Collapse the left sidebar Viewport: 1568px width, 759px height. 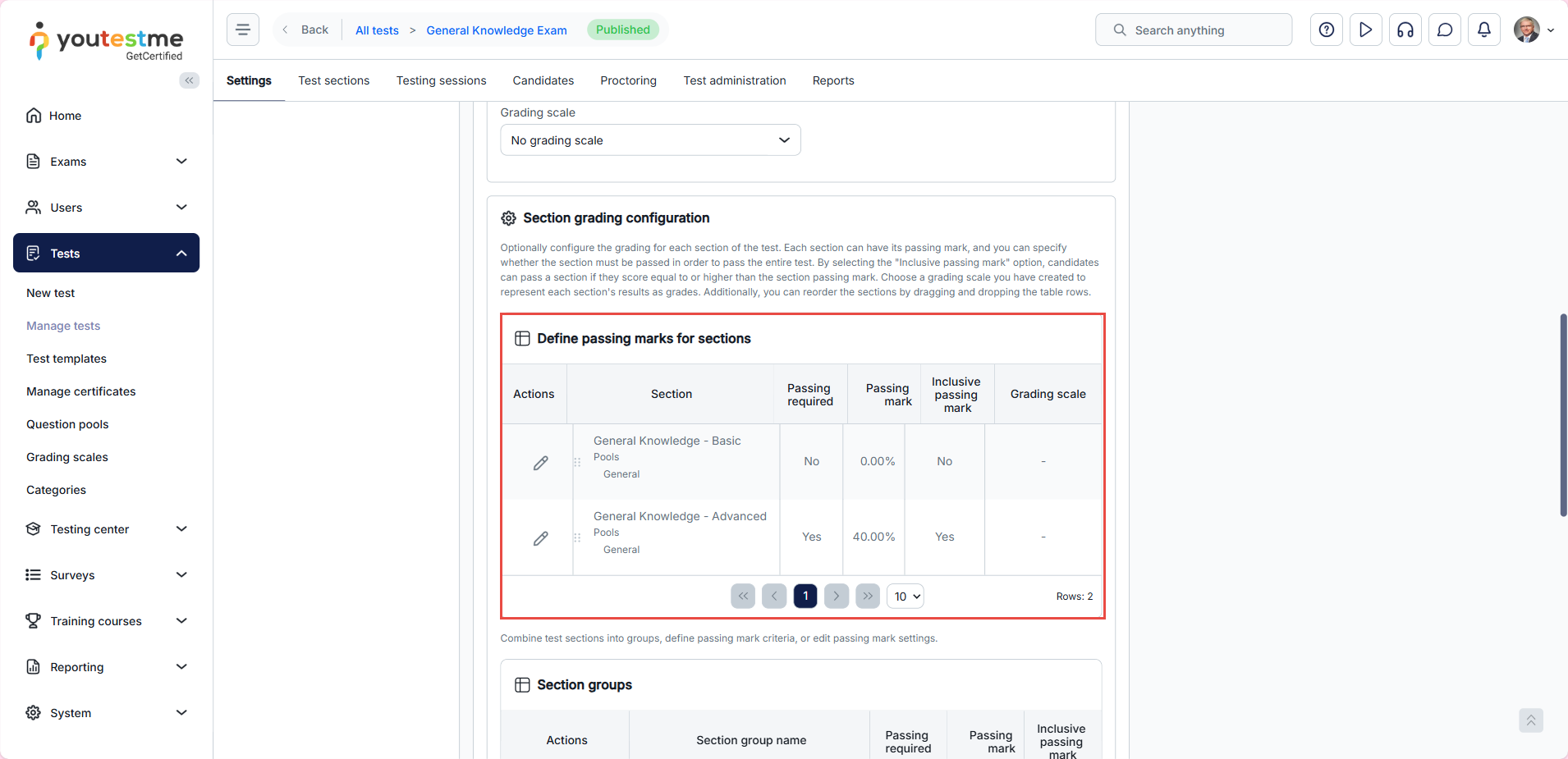[189, 80]
